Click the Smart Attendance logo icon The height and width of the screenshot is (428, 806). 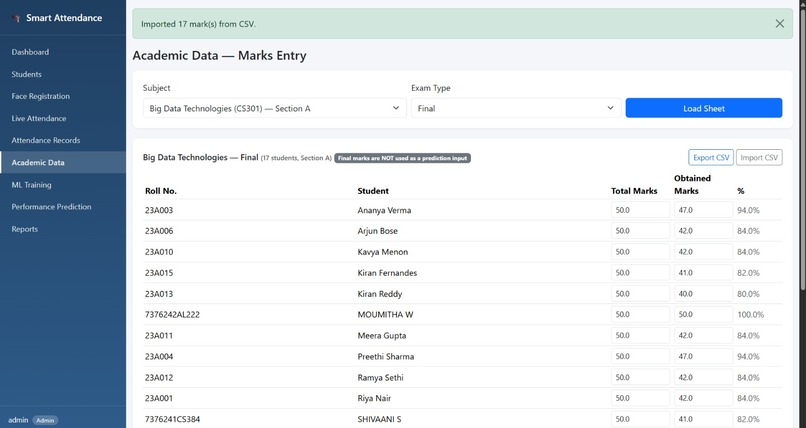click(x=16, y=18)
